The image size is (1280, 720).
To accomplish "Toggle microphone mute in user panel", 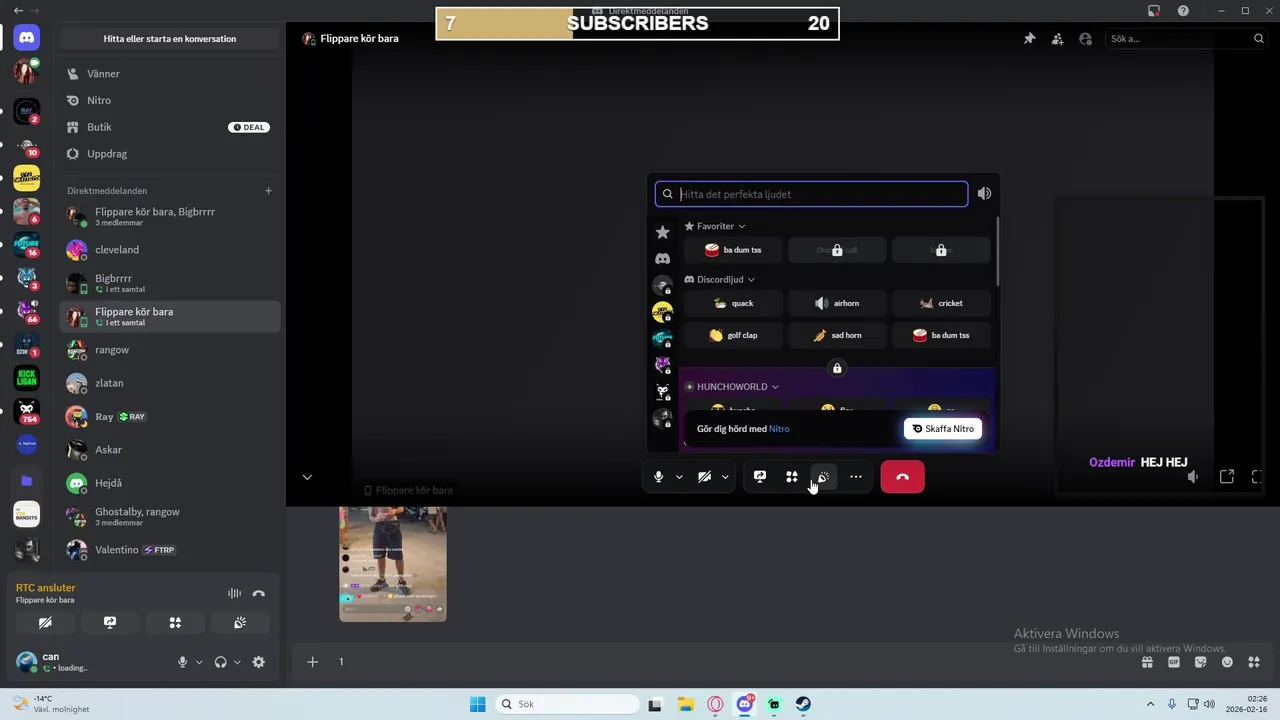I will pos(182,662).
